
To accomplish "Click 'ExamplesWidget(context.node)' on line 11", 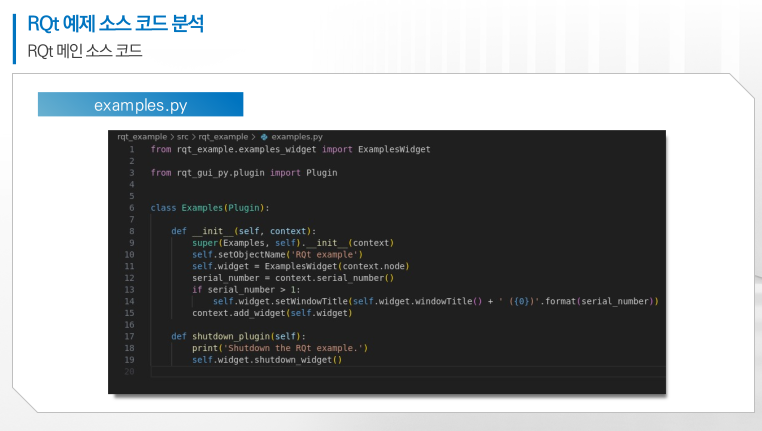I will 337,266.
